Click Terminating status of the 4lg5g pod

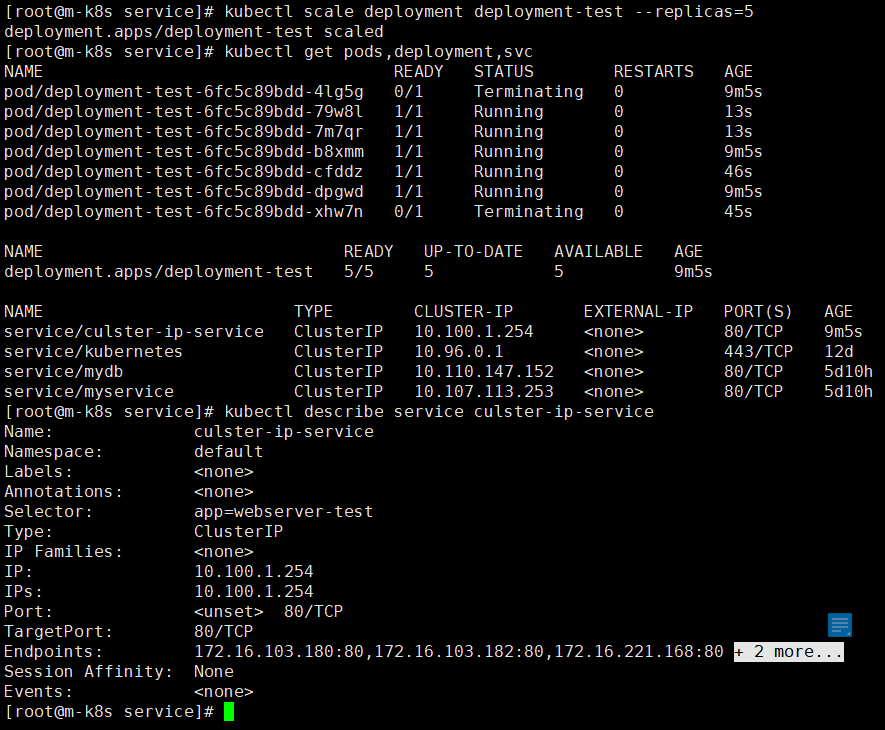pyautogui.click(x=528, y=91)
